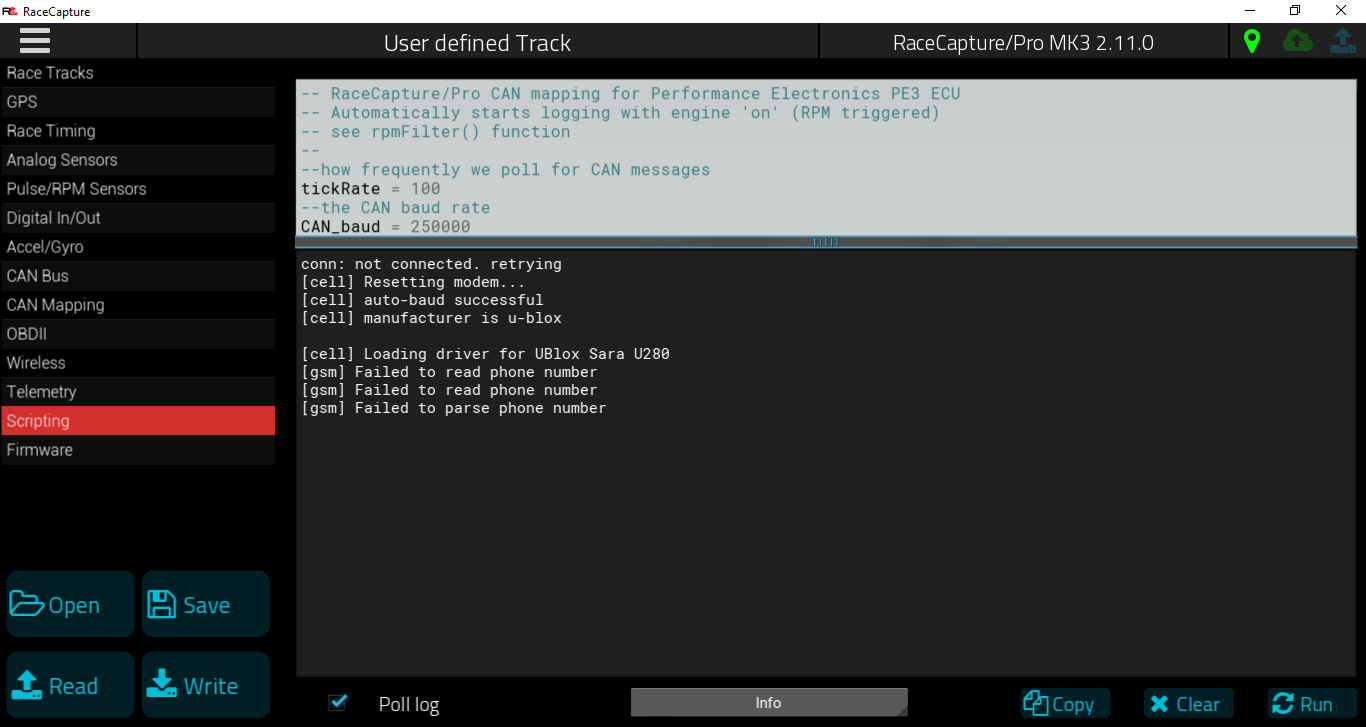Open OBDII settings
1366x727 pixels.
point(138,334)
